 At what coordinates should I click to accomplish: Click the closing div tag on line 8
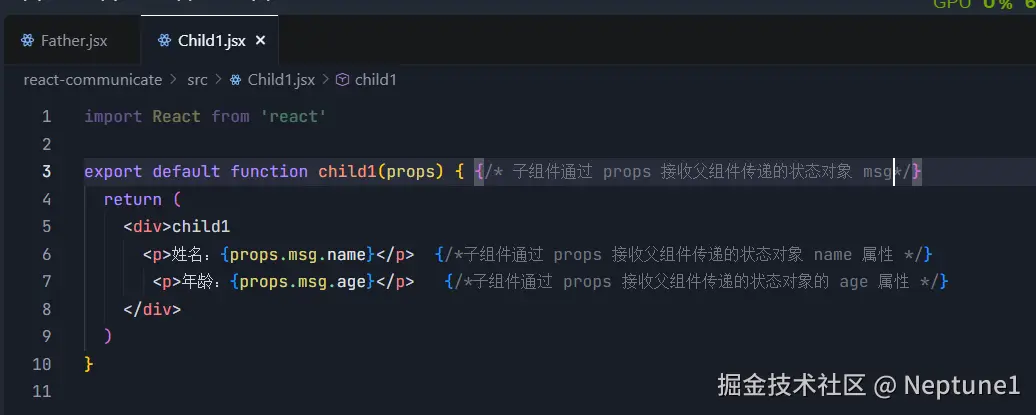point(152,309)
